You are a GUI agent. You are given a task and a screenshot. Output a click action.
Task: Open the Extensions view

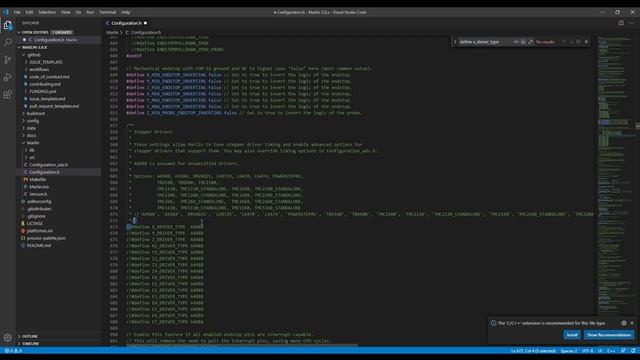coord(8,95)
